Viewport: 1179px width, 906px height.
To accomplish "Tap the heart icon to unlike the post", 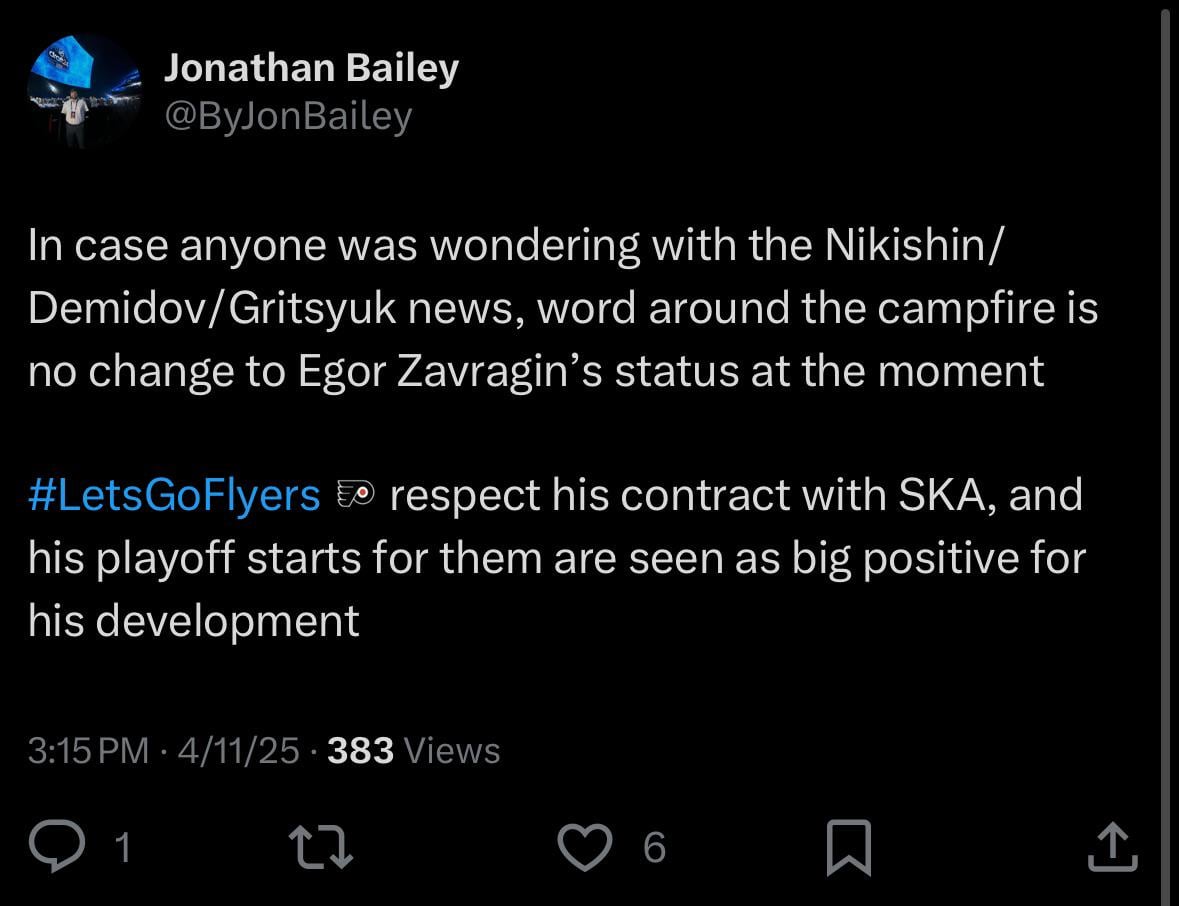I will pyautogui.click(x=584, y=846).
